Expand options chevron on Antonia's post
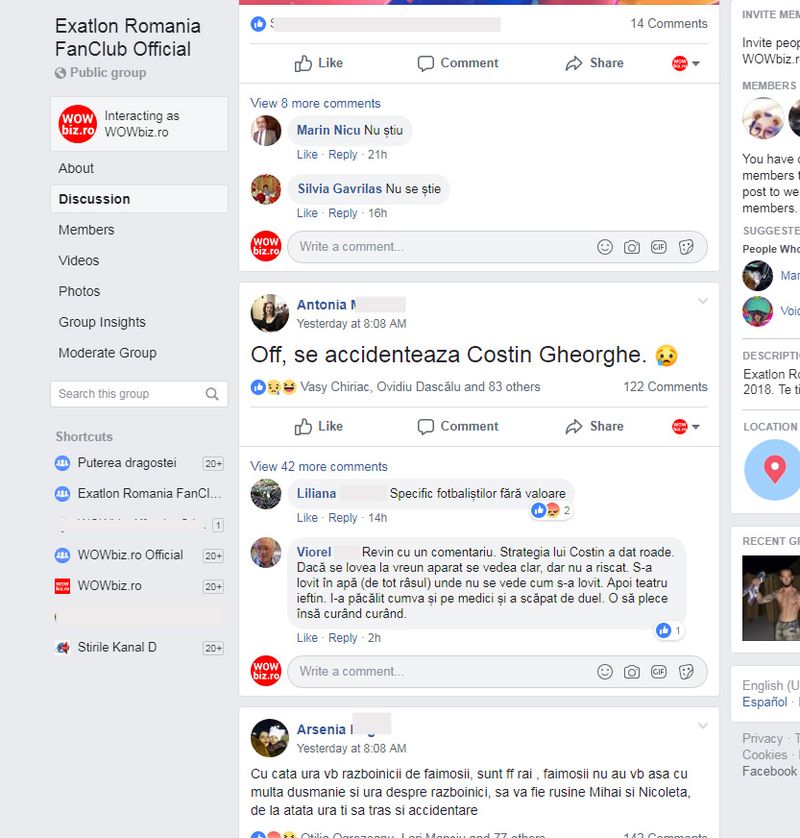800x838 pixels. [703, 301]
